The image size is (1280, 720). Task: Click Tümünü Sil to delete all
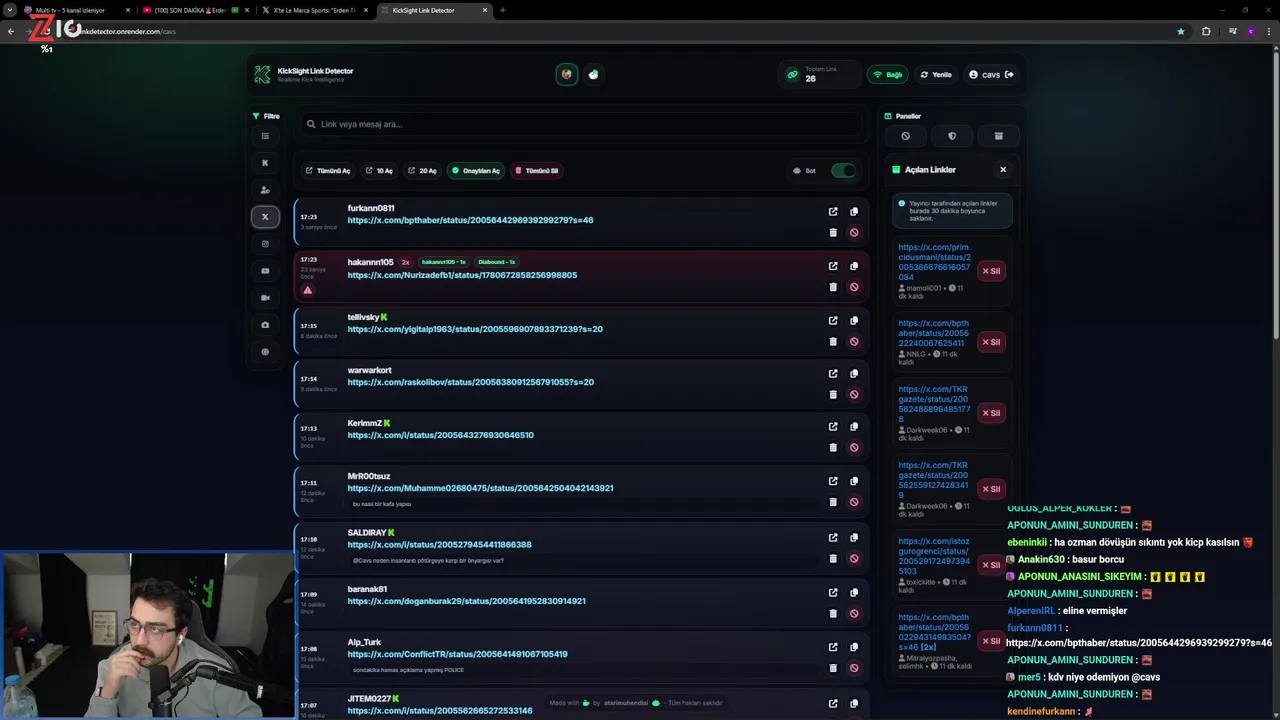(x=536, y=170)
